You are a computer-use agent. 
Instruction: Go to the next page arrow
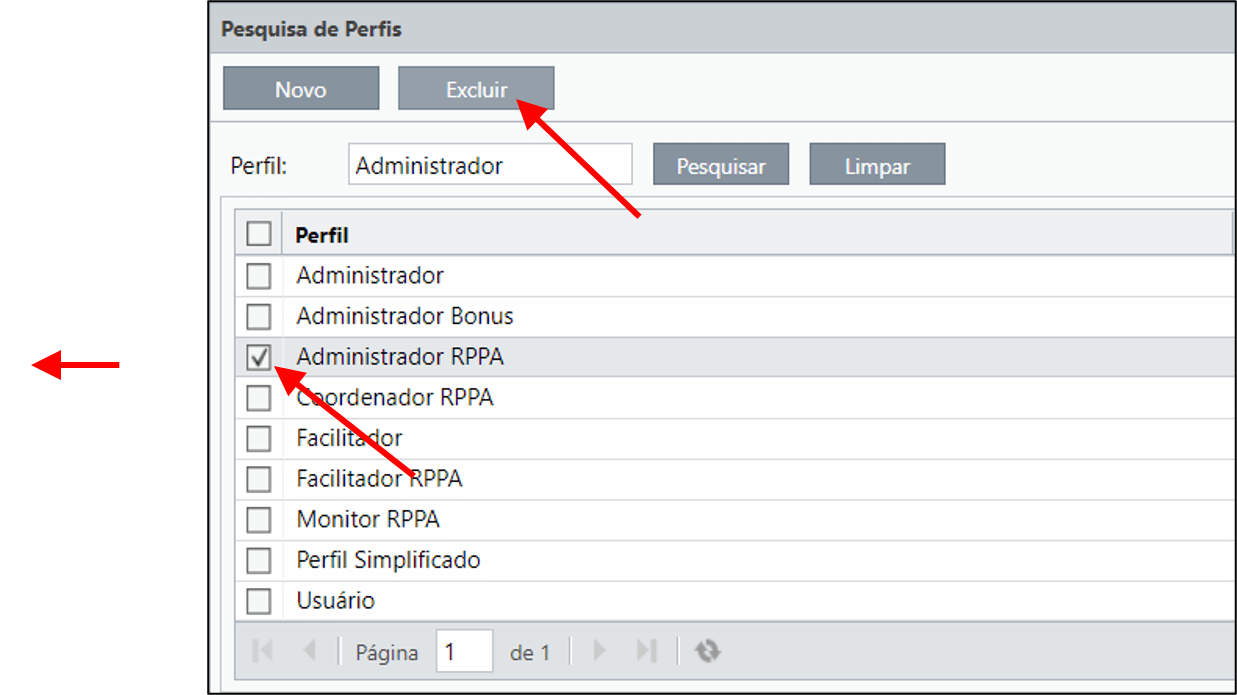point(600,651)
